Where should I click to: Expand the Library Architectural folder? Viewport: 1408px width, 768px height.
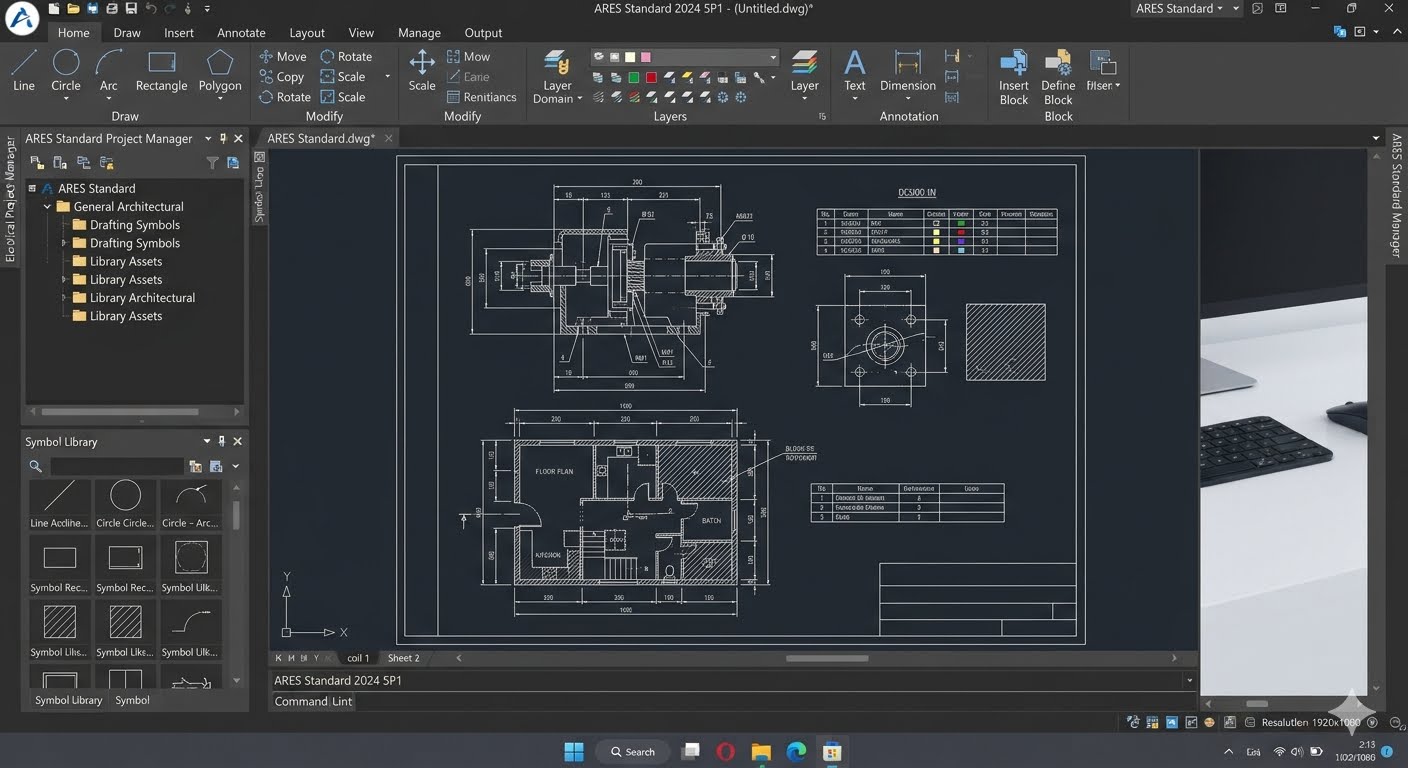point(64,298)
